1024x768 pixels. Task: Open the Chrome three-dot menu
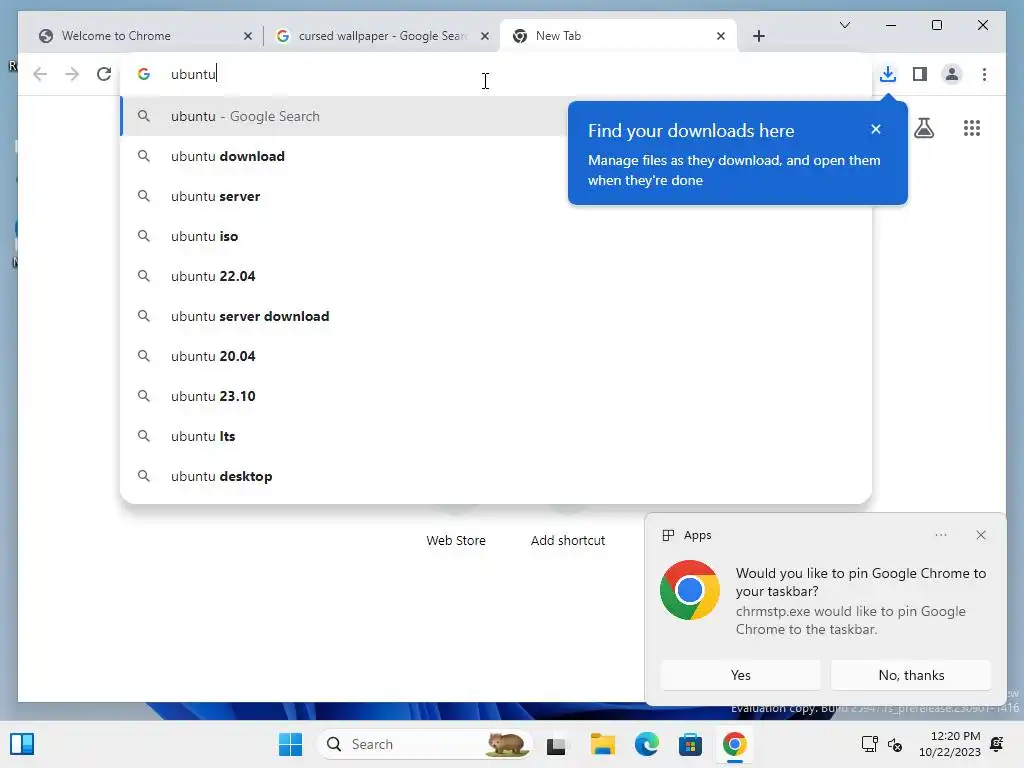(x=984, y=74)
